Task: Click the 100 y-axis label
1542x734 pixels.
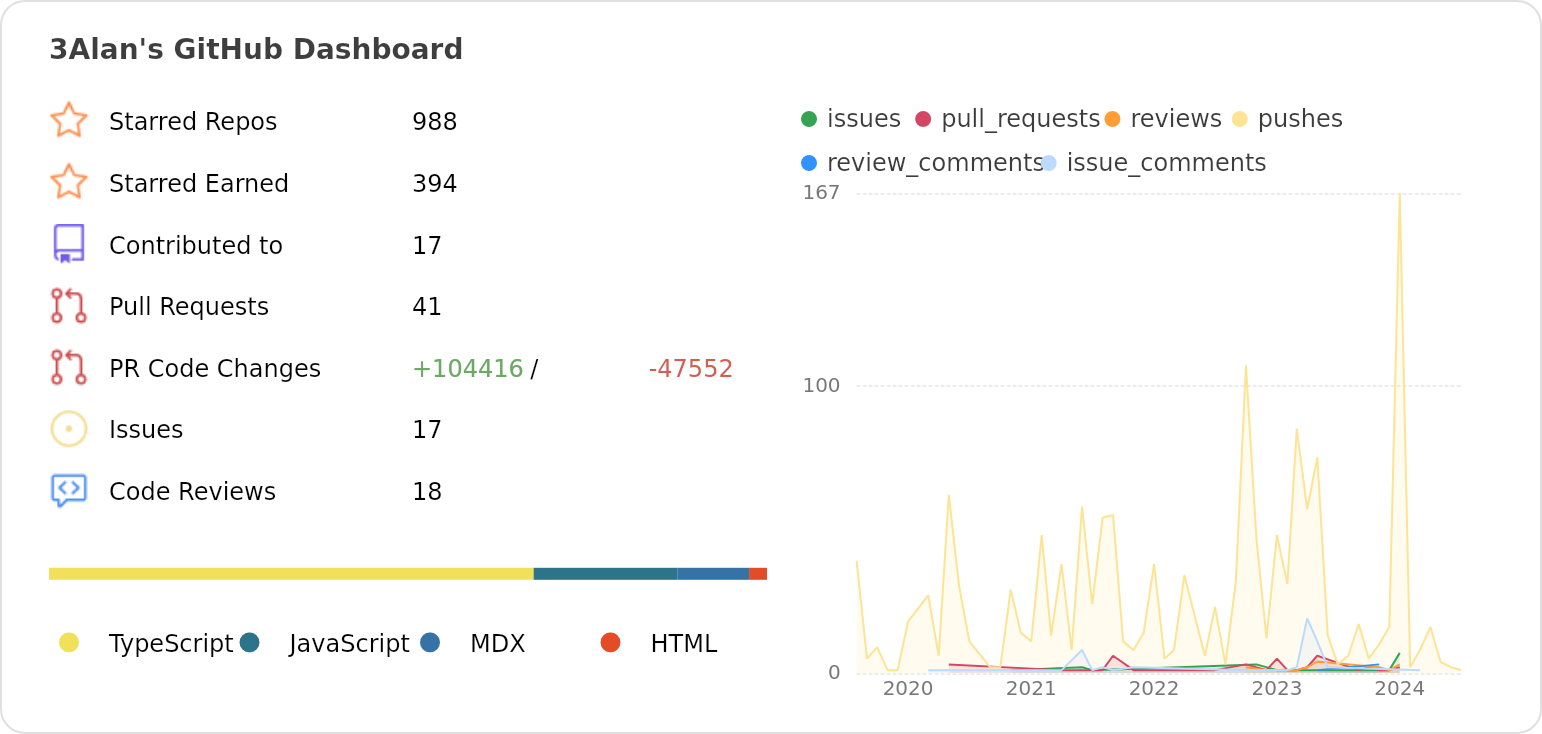Action: (x=821, y=385)
